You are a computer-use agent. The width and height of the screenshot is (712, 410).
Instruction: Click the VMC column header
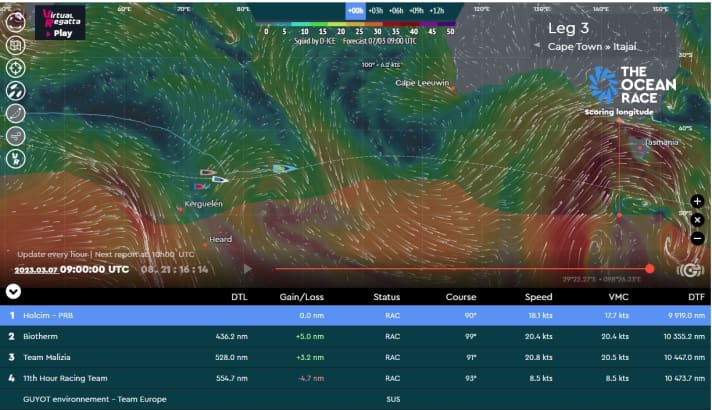[x=618, y=297]
